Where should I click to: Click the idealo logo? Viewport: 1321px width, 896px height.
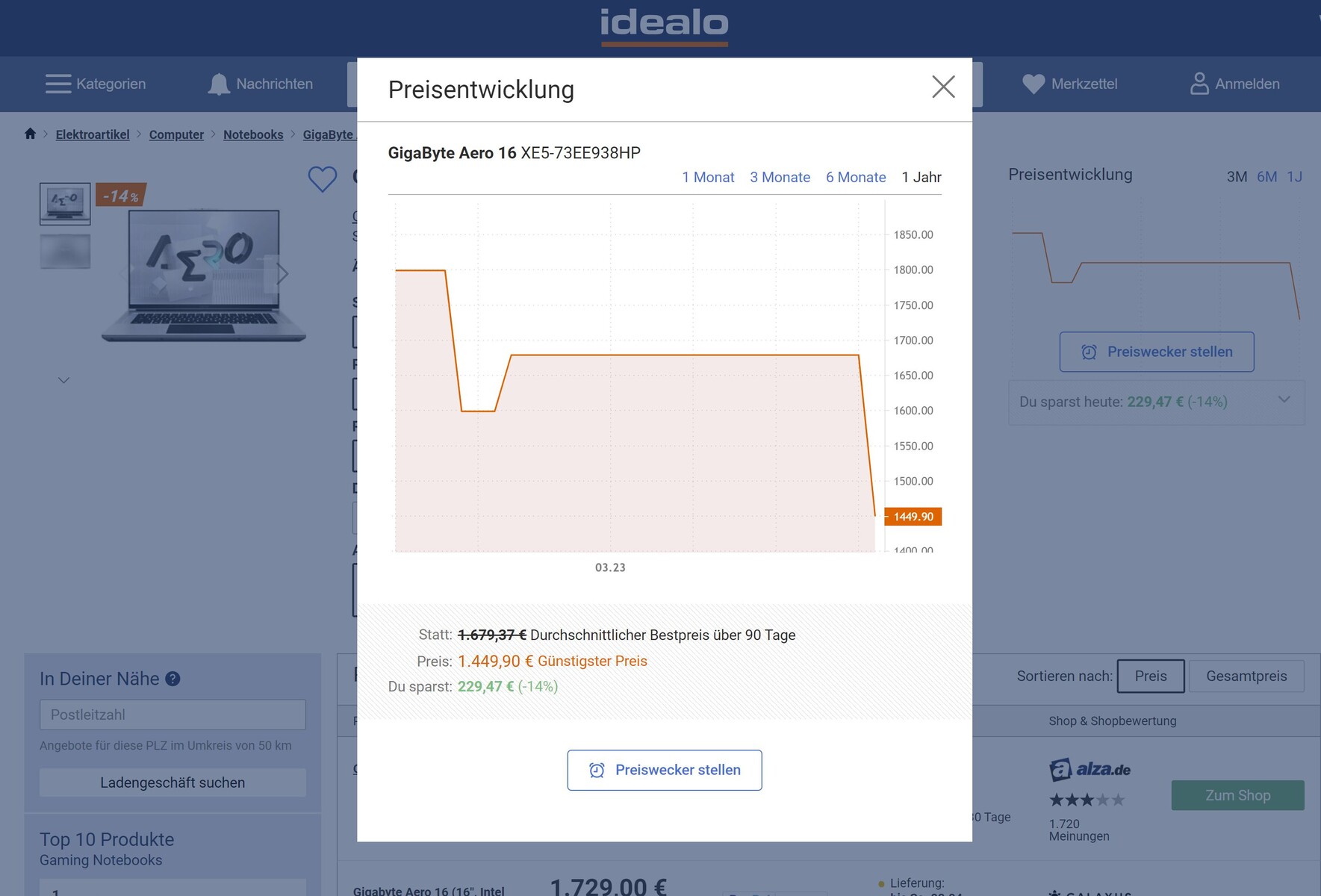point(664,25)
